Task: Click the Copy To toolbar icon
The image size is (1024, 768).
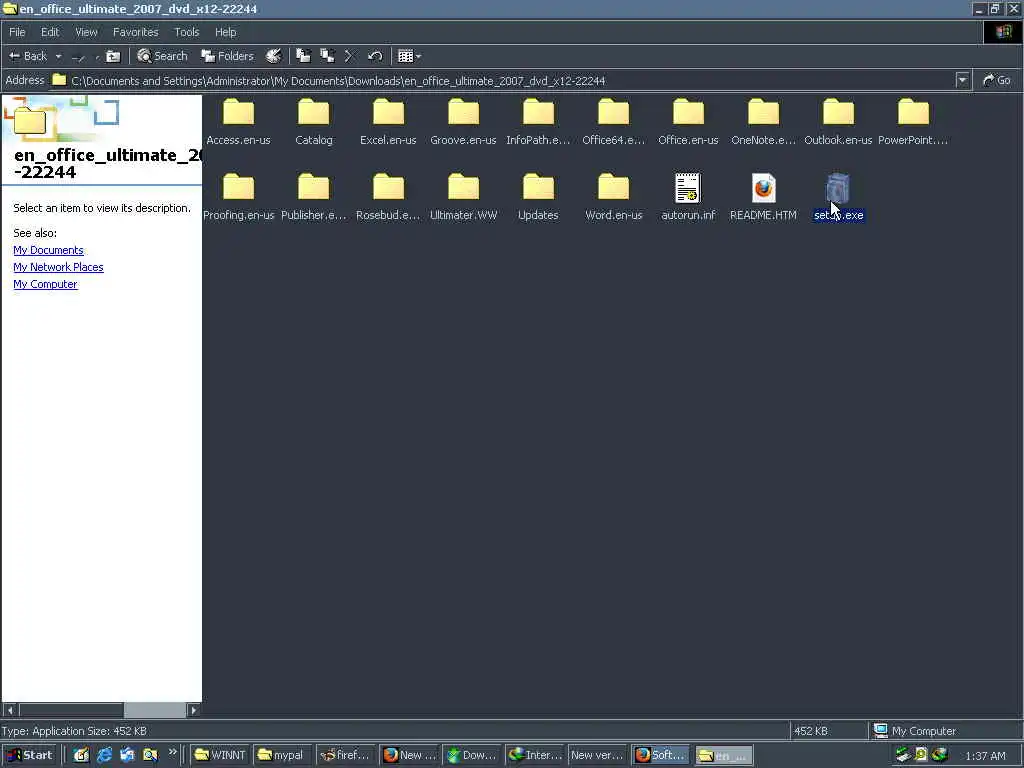Action: coord(327,56)
